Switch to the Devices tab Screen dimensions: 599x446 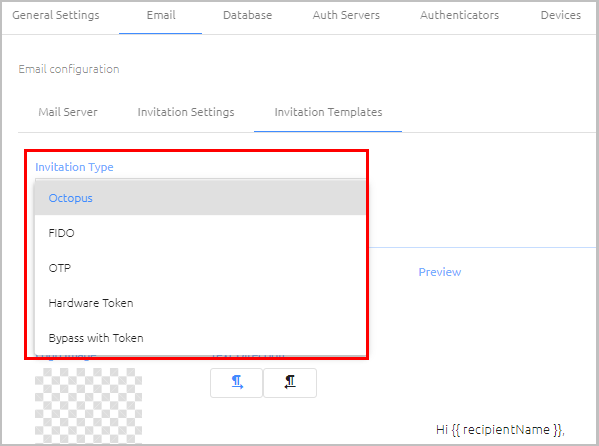pos(560,15)
